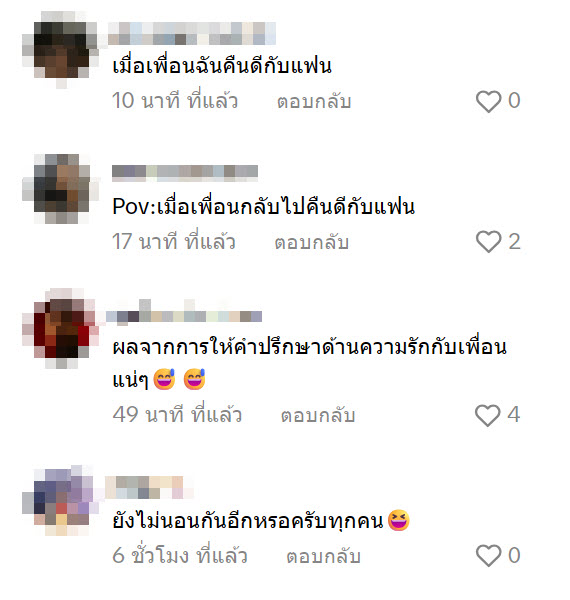Viewport: 570px width, 600px height.
Task: Select comment text Pov:เมื่อเพื่อนกลับไปคืนดีกับแฟน
Action: [x=264, y=207]
